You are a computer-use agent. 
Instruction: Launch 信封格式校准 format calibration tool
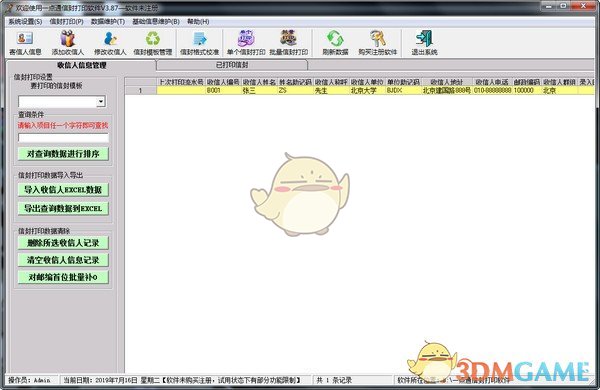tap(199, 43)
